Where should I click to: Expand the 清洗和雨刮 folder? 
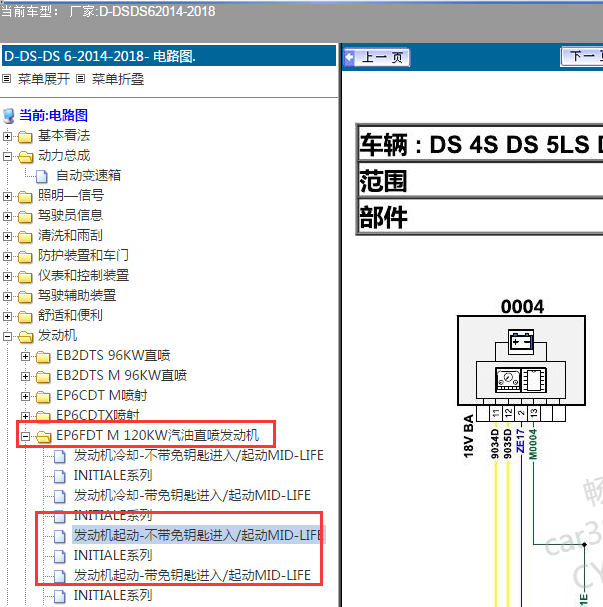(7, 236)
